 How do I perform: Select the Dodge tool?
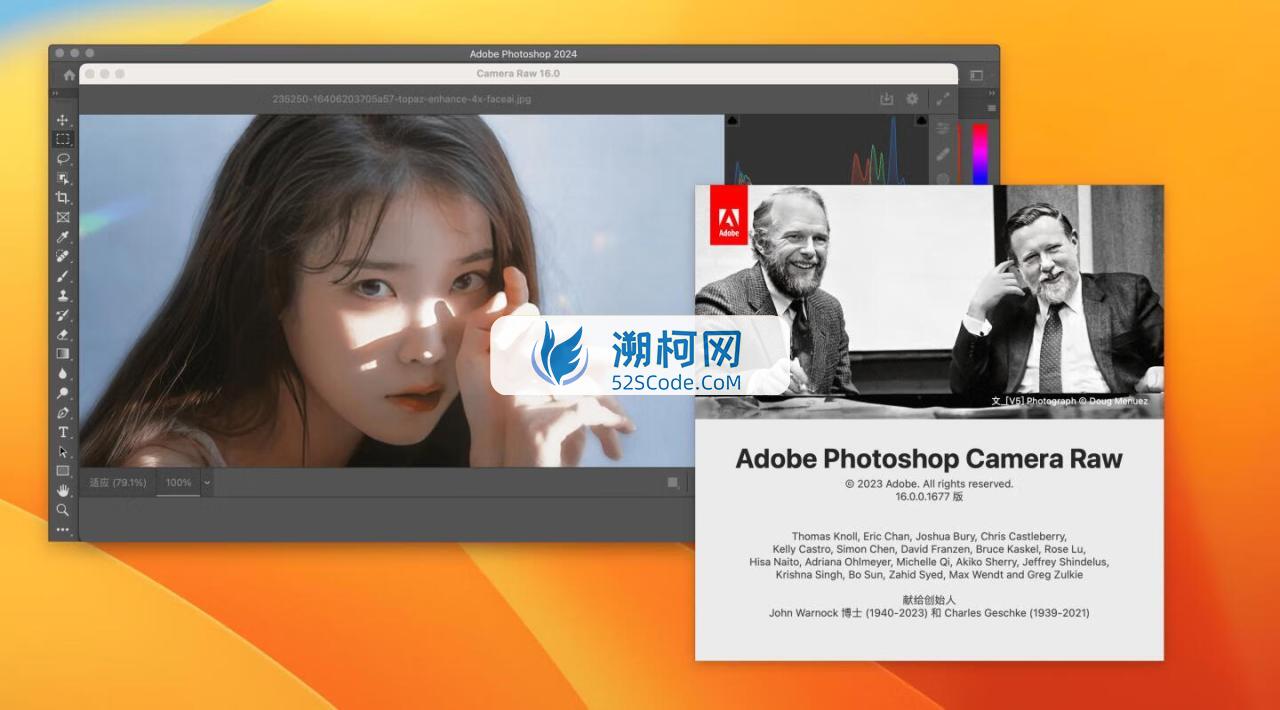point(63,393)
